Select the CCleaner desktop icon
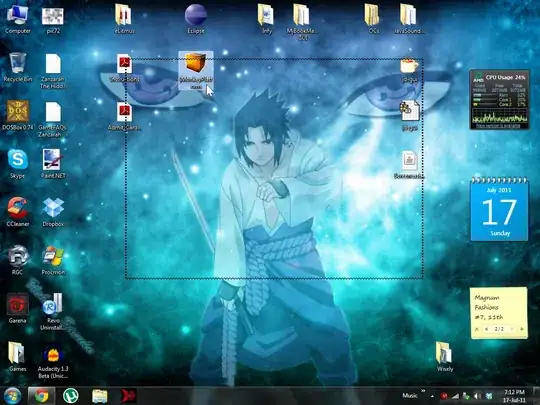 (x=17, y=212)
